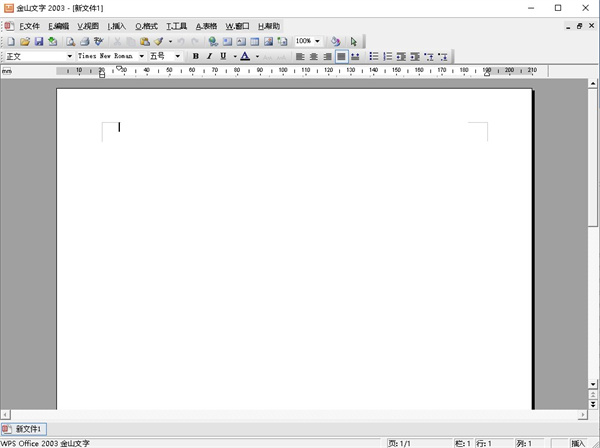Expand the Times New Roman font dropdown
Image resolution: width=600 pixels, height=448 pixels.
(141, 56)
